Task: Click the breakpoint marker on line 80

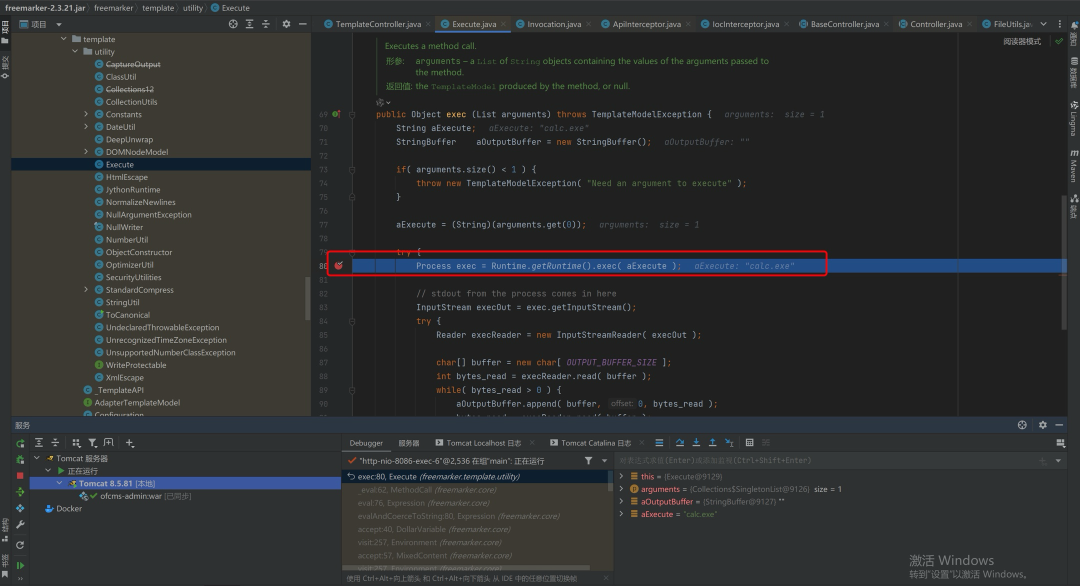Action: click(339, 265)
